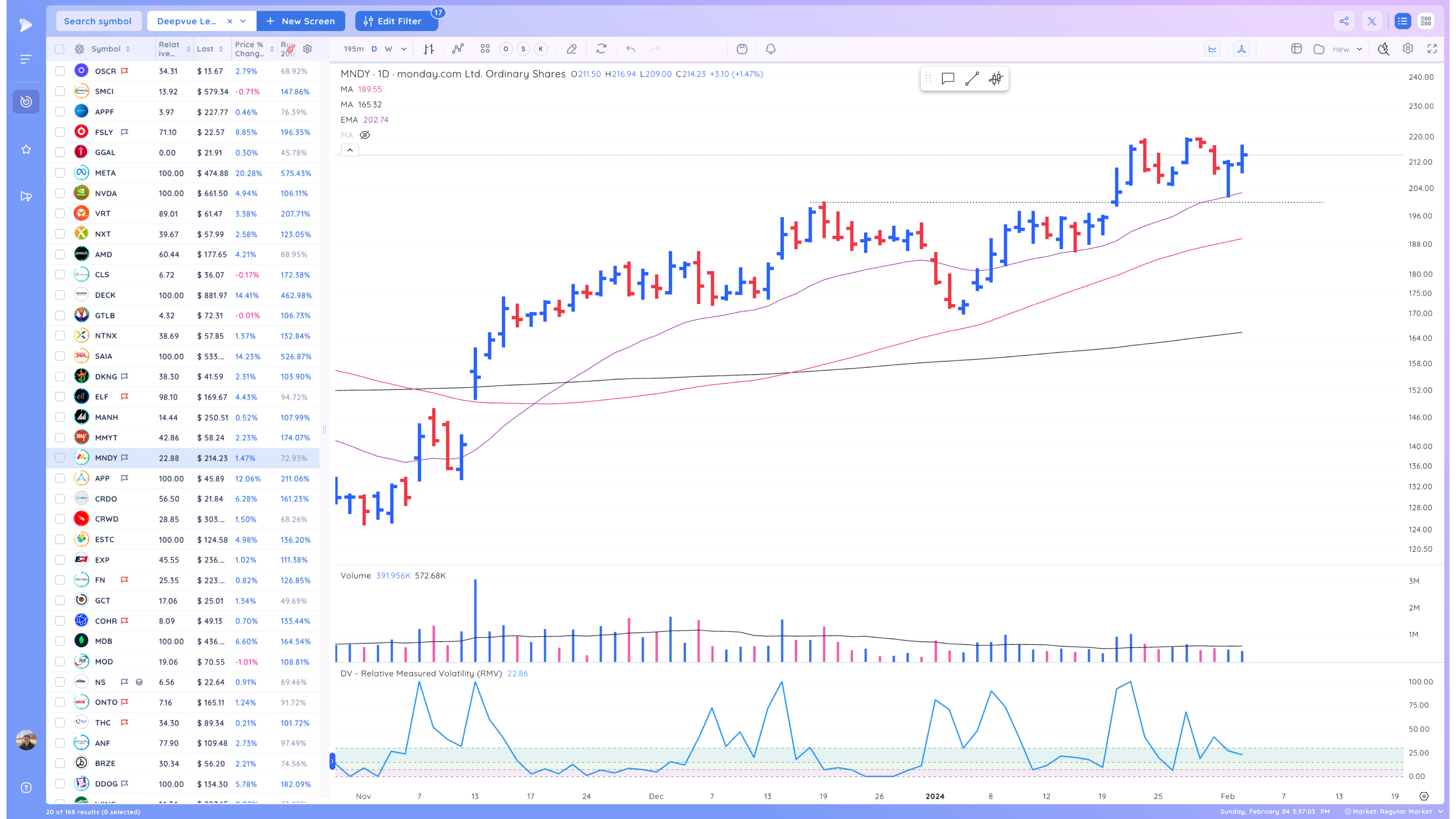Expand the Regular Market status chevron
Viewport: 1456px width, 819px height.
1441,812
